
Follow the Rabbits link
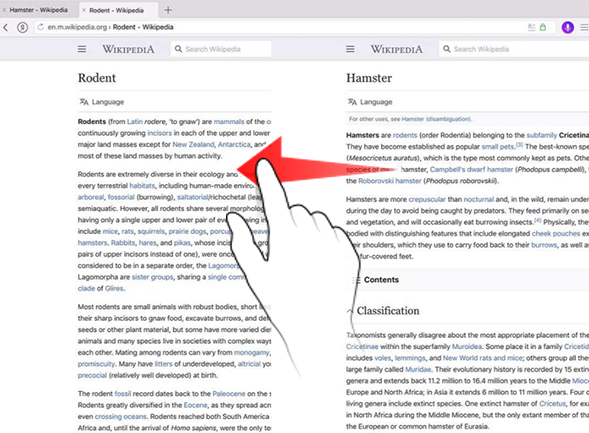(123, 243)
